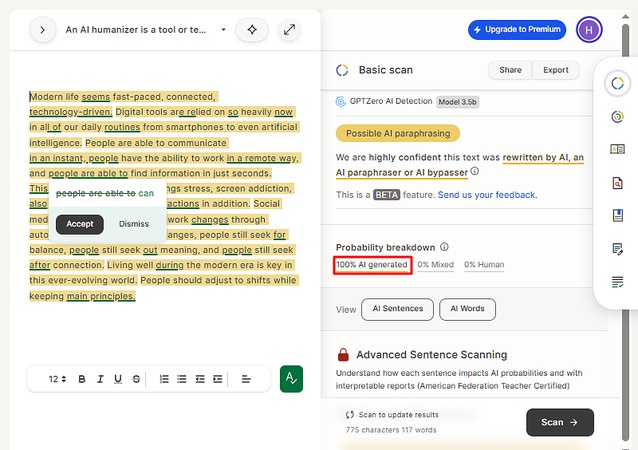Click the red lock Advanced Sentence Scanning icon

[x=343, y=354]
